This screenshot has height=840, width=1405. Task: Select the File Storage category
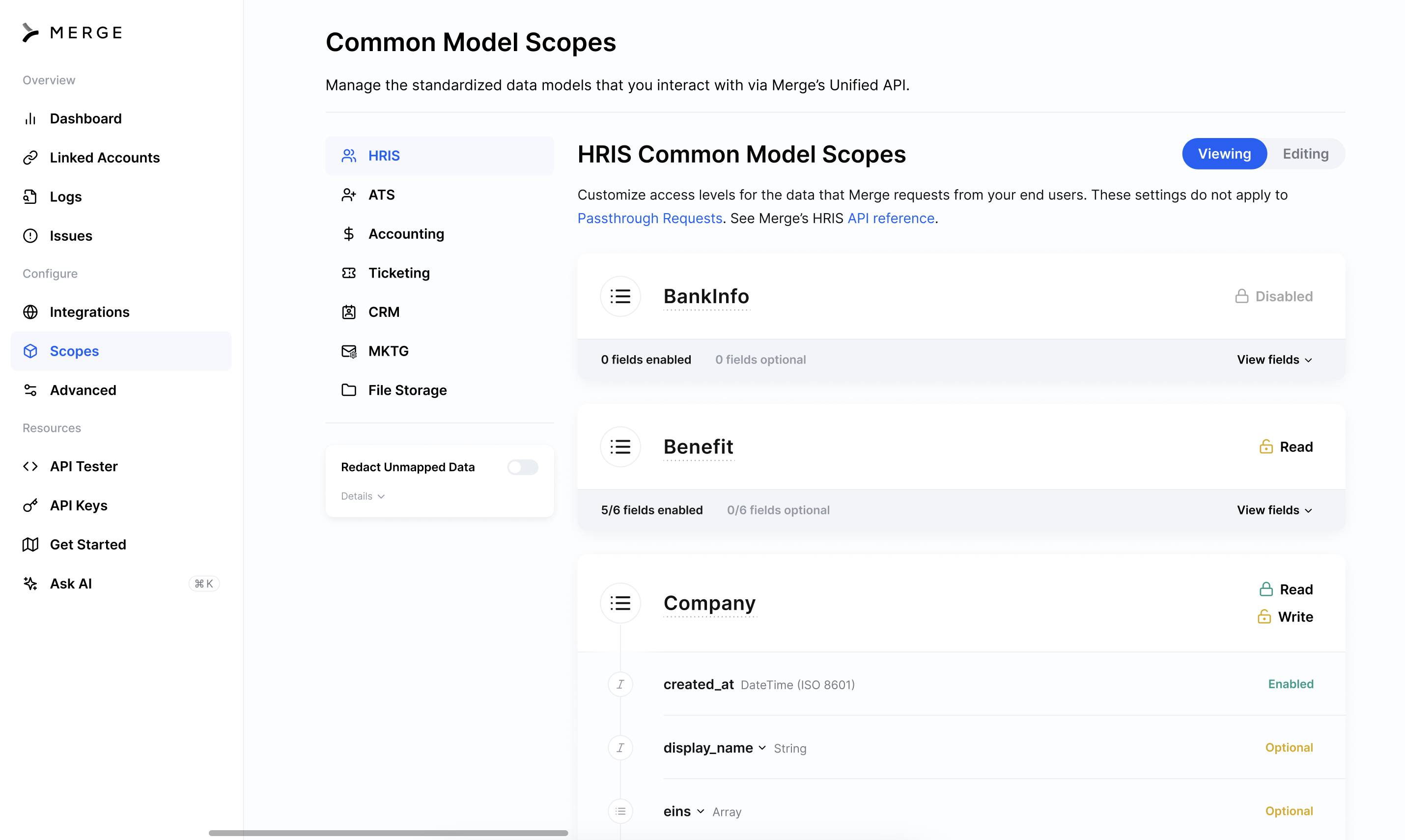tap(407, 390)
